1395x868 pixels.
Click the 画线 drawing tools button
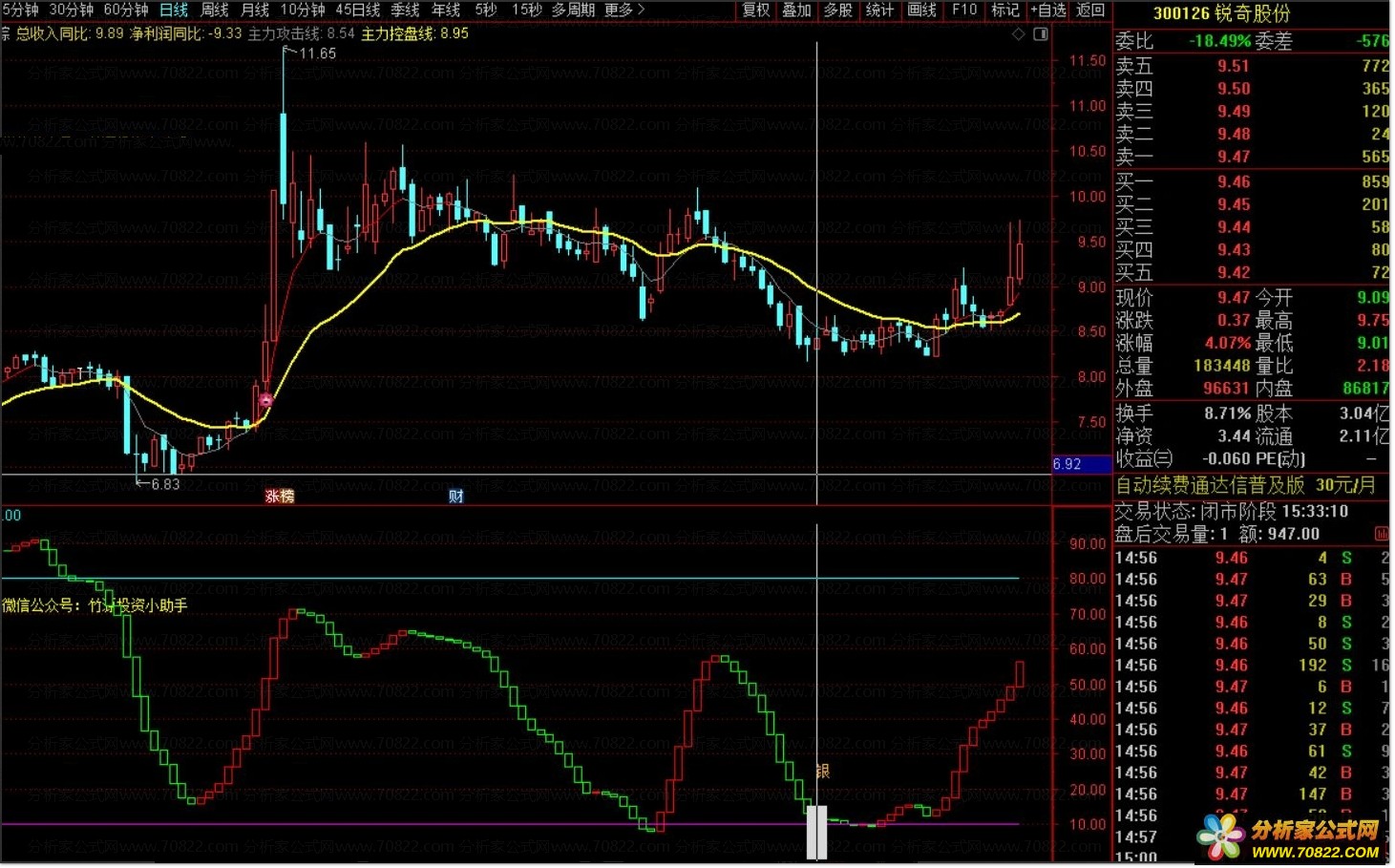921,10
